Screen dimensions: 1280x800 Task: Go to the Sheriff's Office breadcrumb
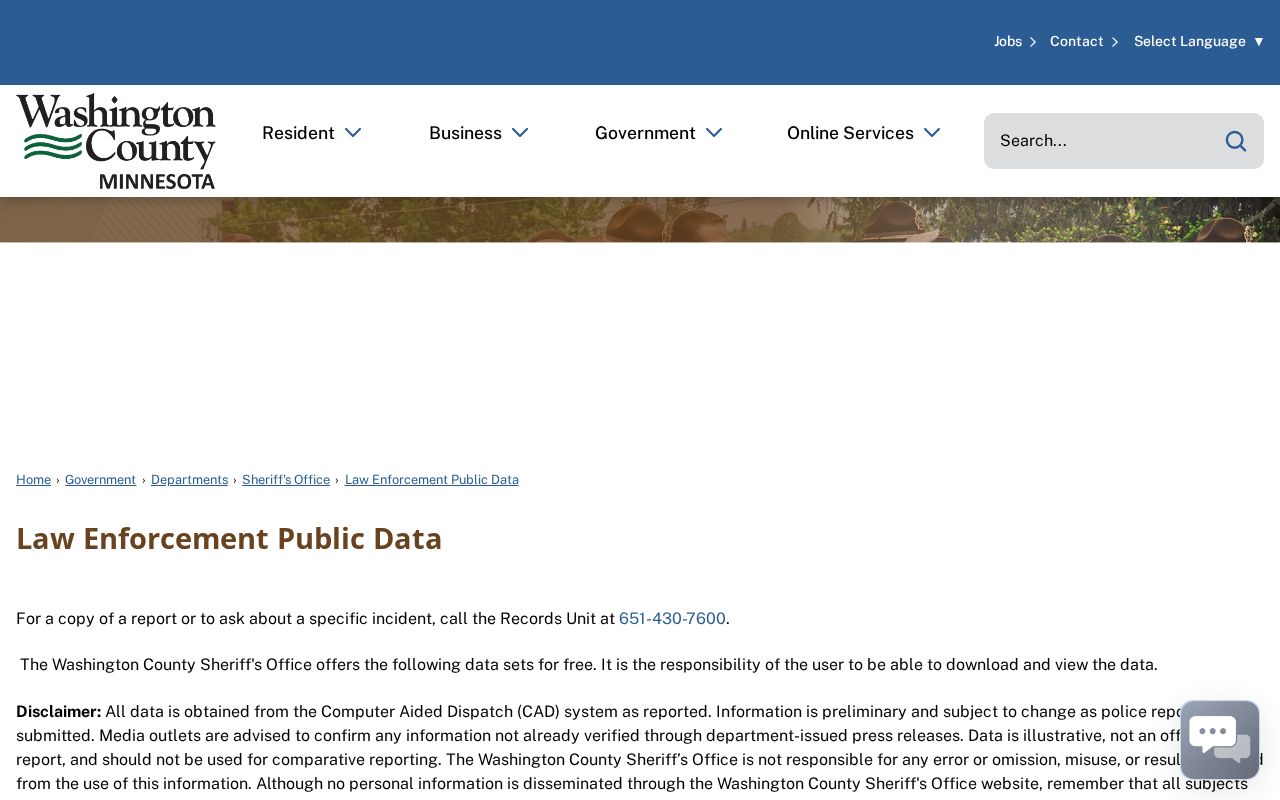[286, 480]
